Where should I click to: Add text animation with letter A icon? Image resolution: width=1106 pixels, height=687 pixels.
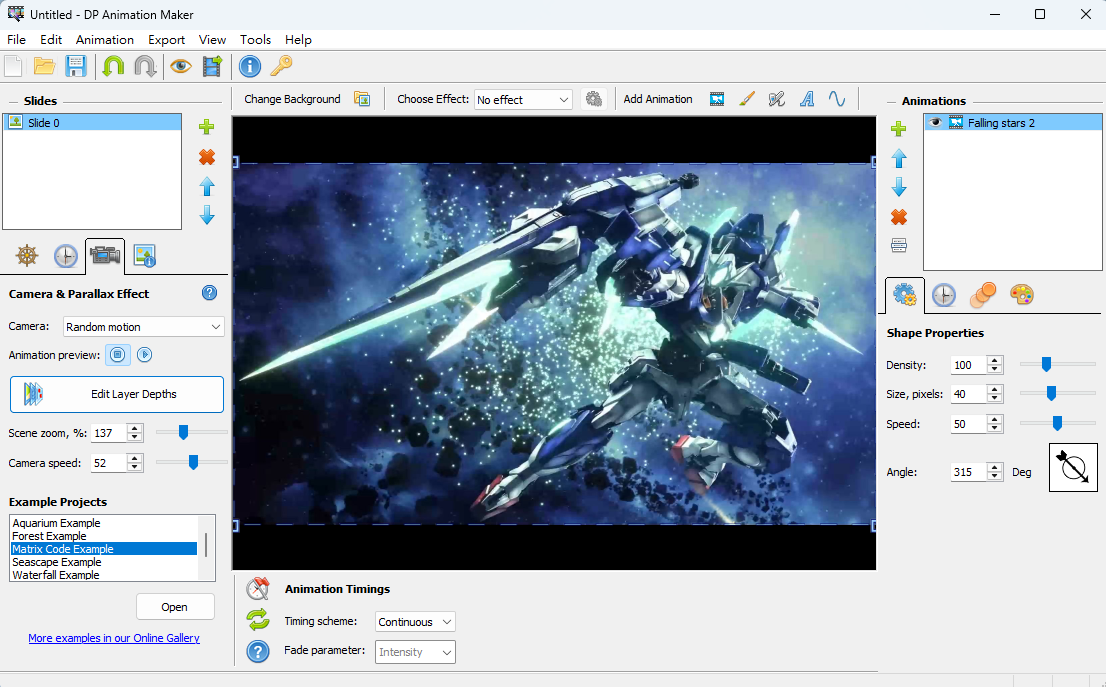(x=807, y=99)
